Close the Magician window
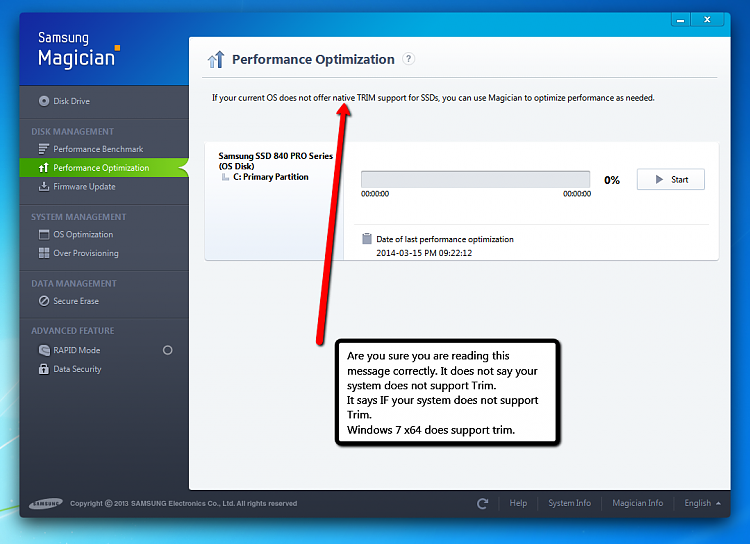750x544 pixels. point(707,20)
